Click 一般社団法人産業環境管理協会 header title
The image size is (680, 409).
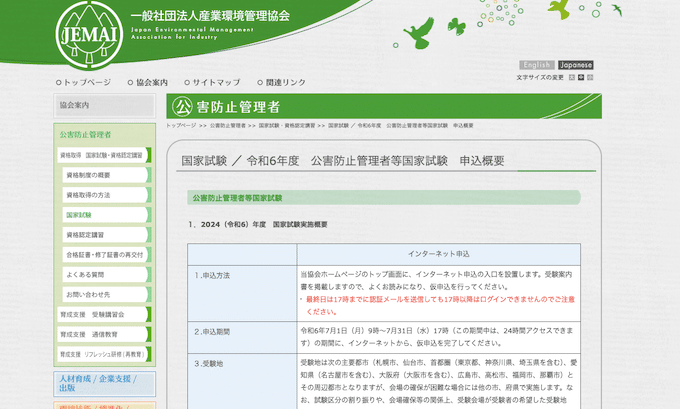(x=210, y=16)
